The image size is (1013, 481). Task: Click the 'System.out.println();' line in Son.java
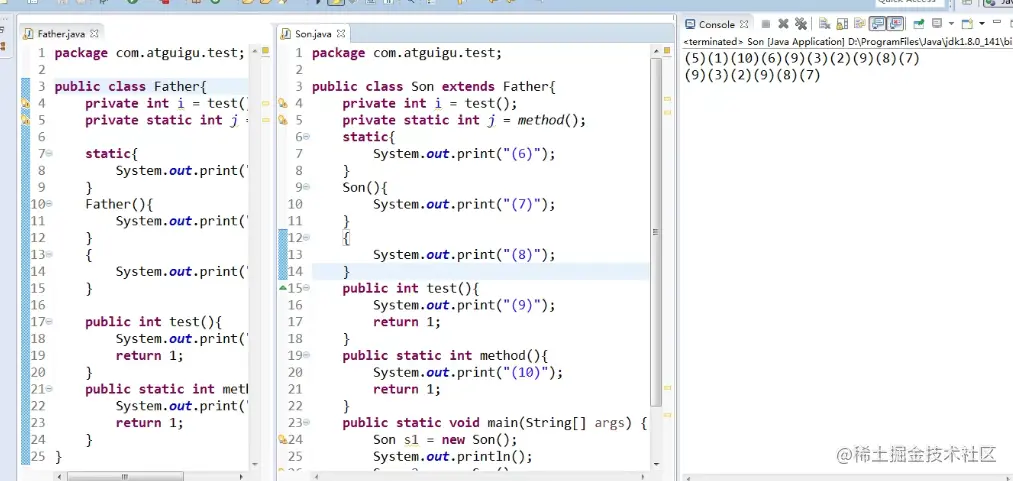(x=452, y=456)
